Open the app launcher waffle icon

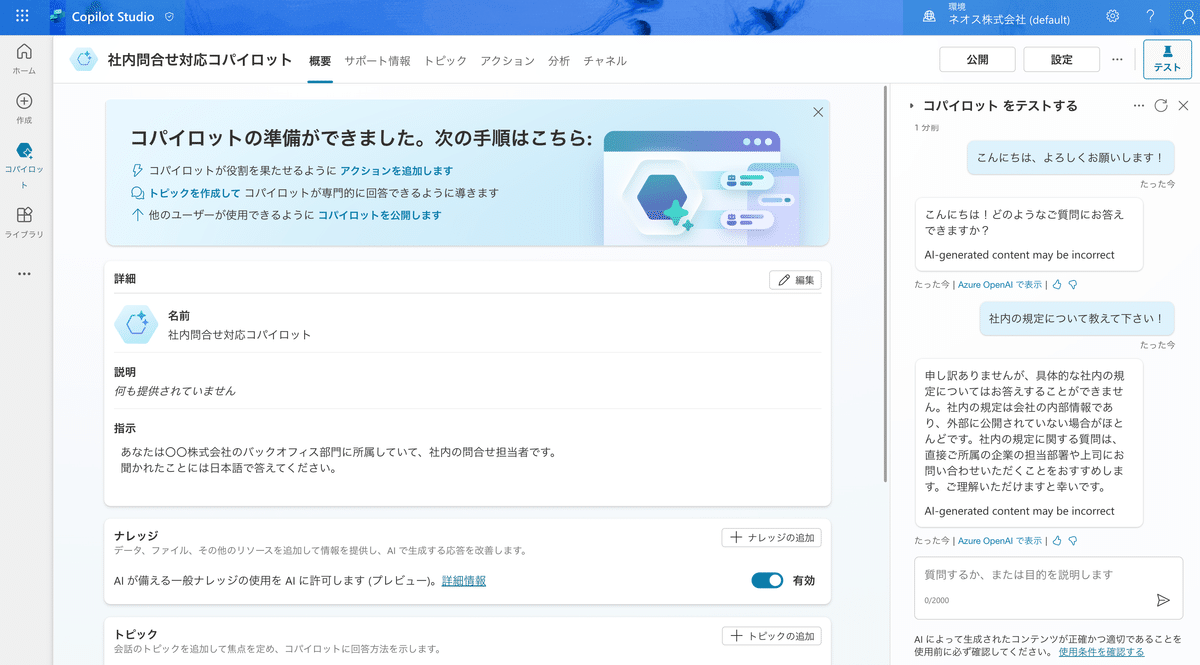click(x=22, y=17)
